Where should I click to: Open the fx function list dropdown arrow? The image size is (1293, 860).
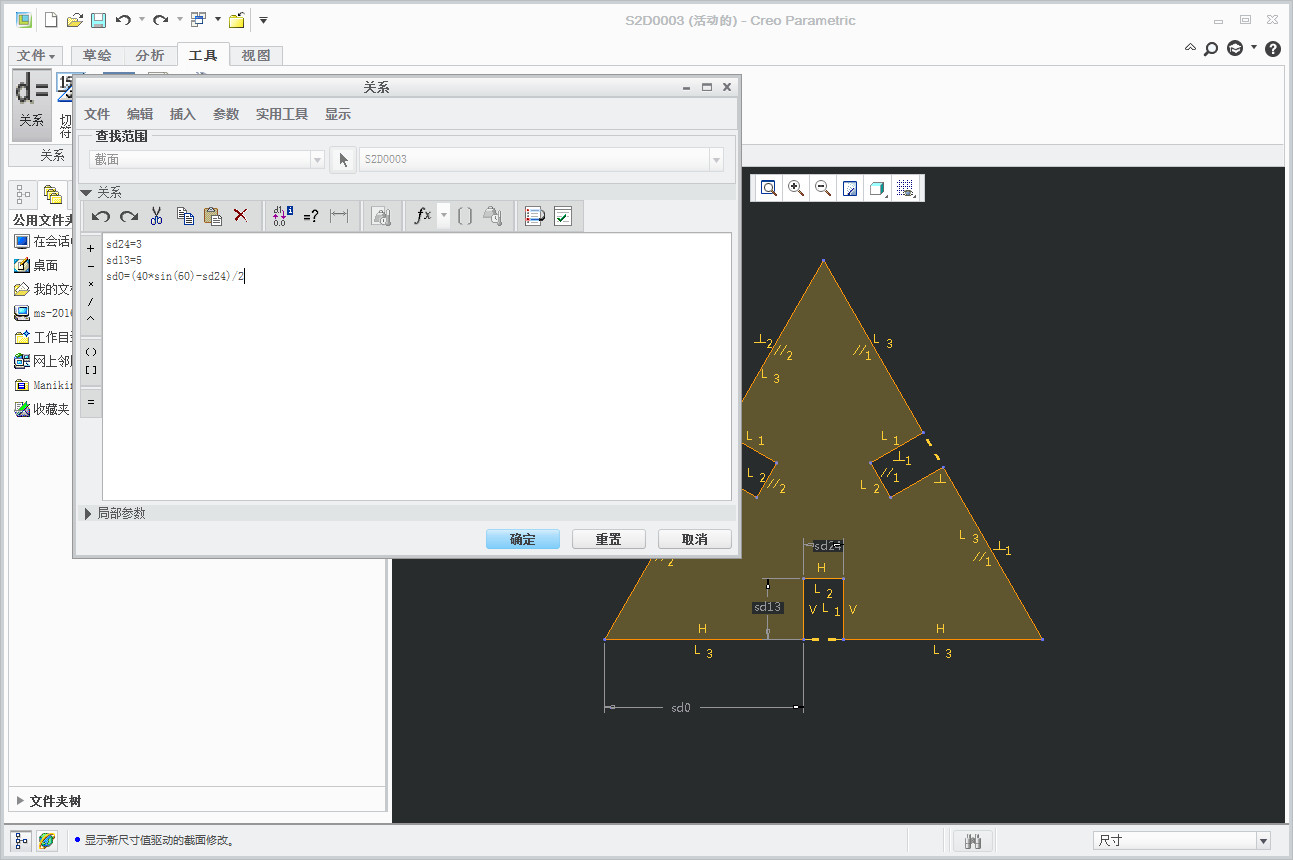[443, 215]
